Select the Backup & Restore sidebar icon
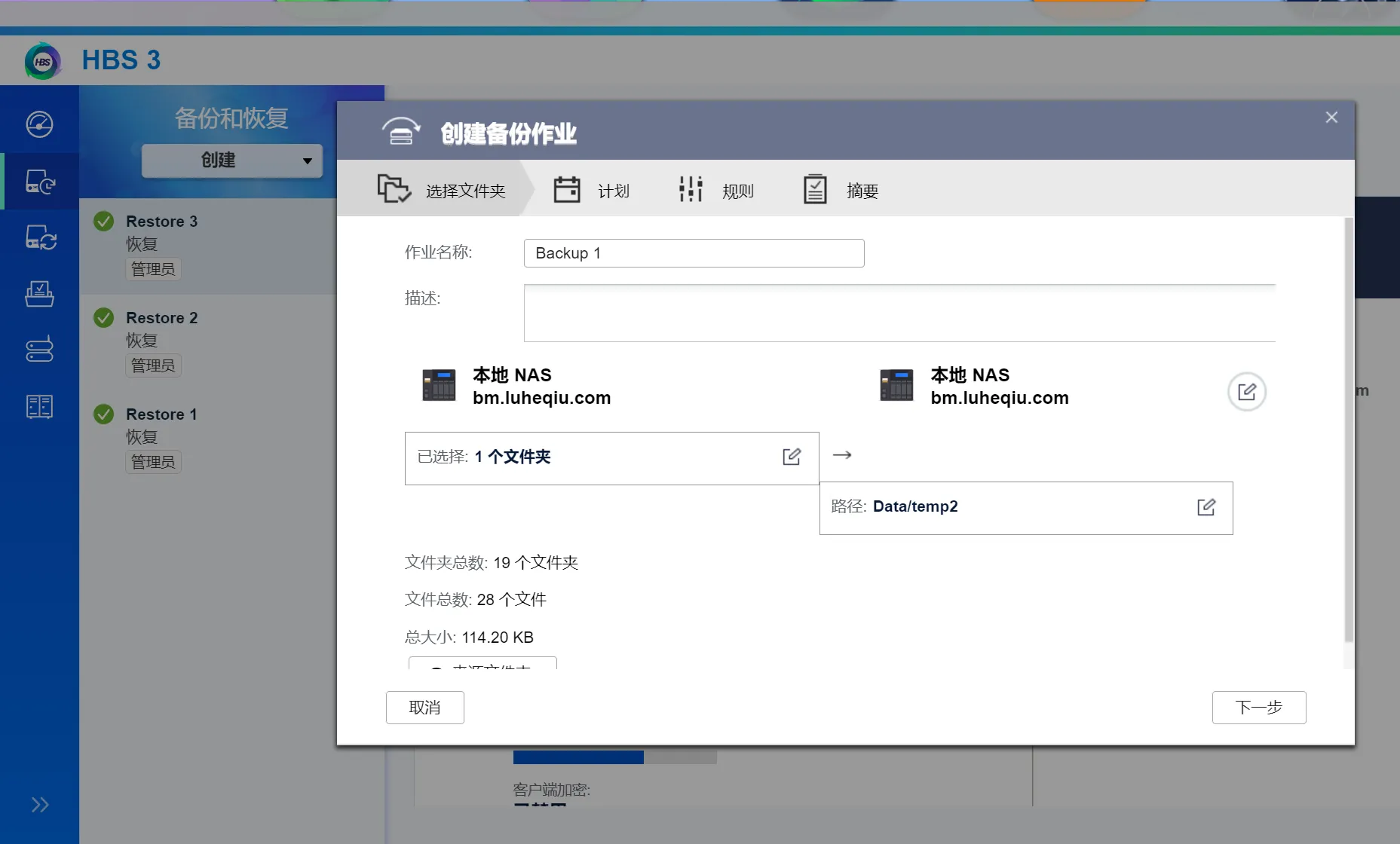This screenshot has width=1400, height=844. point(39,182)
